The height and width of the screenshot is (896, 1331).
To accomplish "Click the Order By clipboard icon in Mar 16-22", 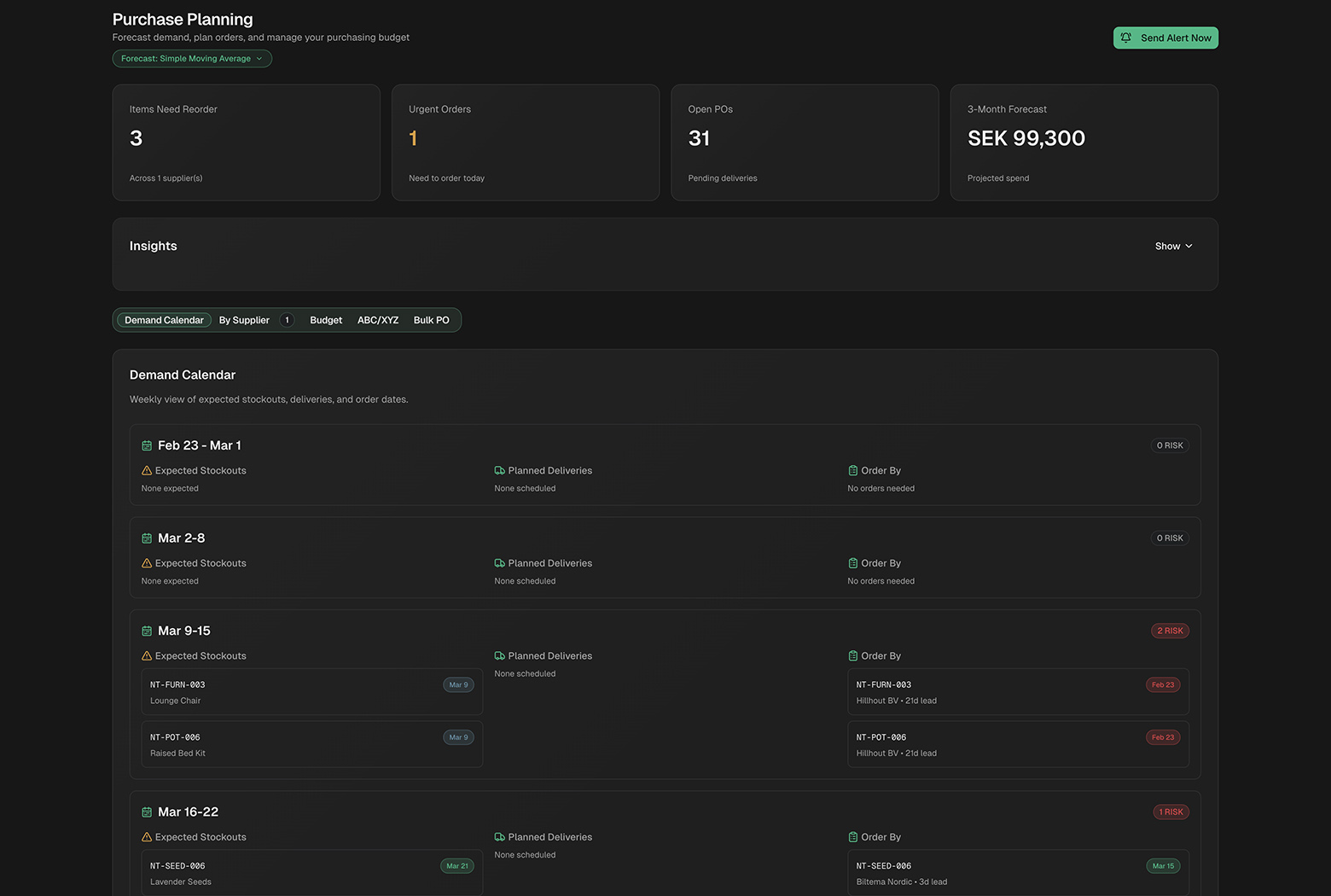I will (852, 837).
